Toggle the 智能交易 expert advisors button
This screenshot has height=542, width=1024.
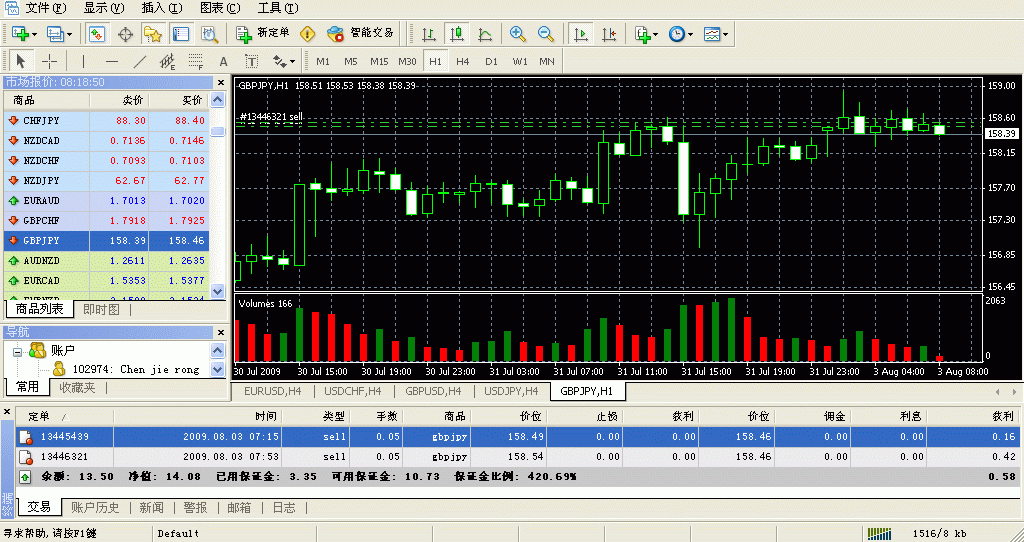[x=361, y=34]
